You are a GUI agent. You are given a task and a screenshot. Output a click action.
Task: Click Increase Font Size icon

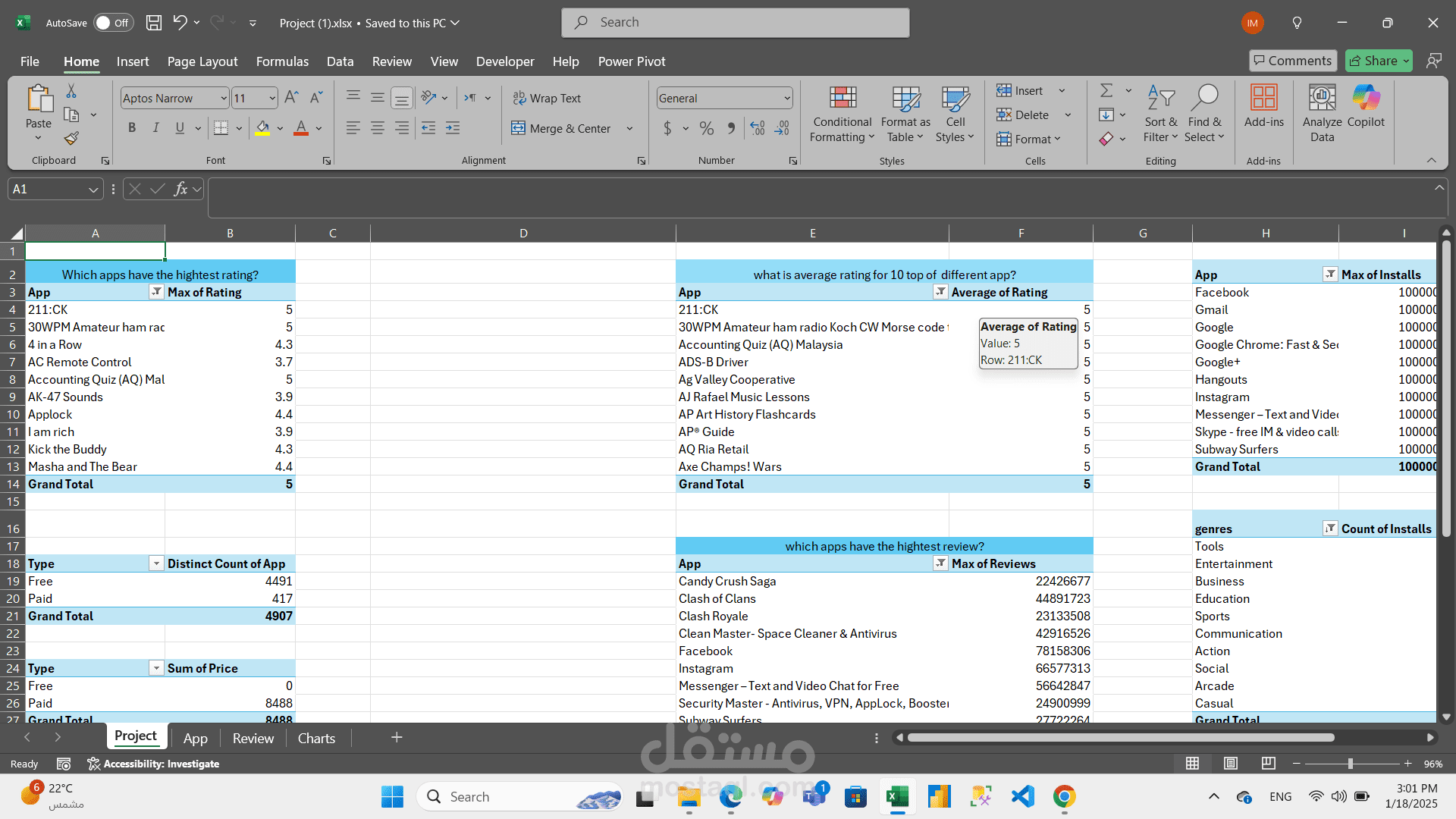pos(291,98)
